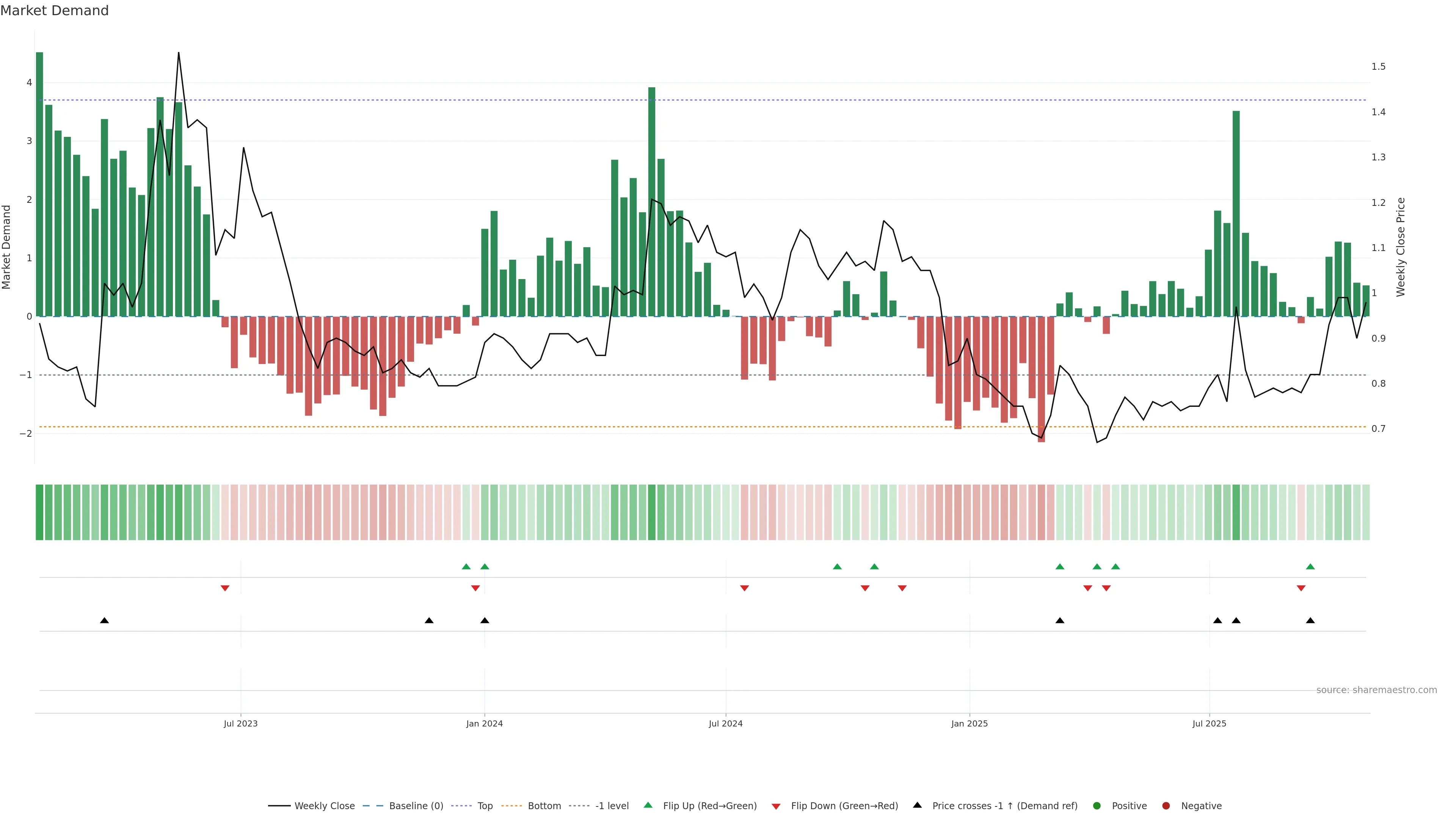Click Flip Down red triangle legend icon
The height and width of the screenshot is (819, 1456).
(x=776, y=806)
